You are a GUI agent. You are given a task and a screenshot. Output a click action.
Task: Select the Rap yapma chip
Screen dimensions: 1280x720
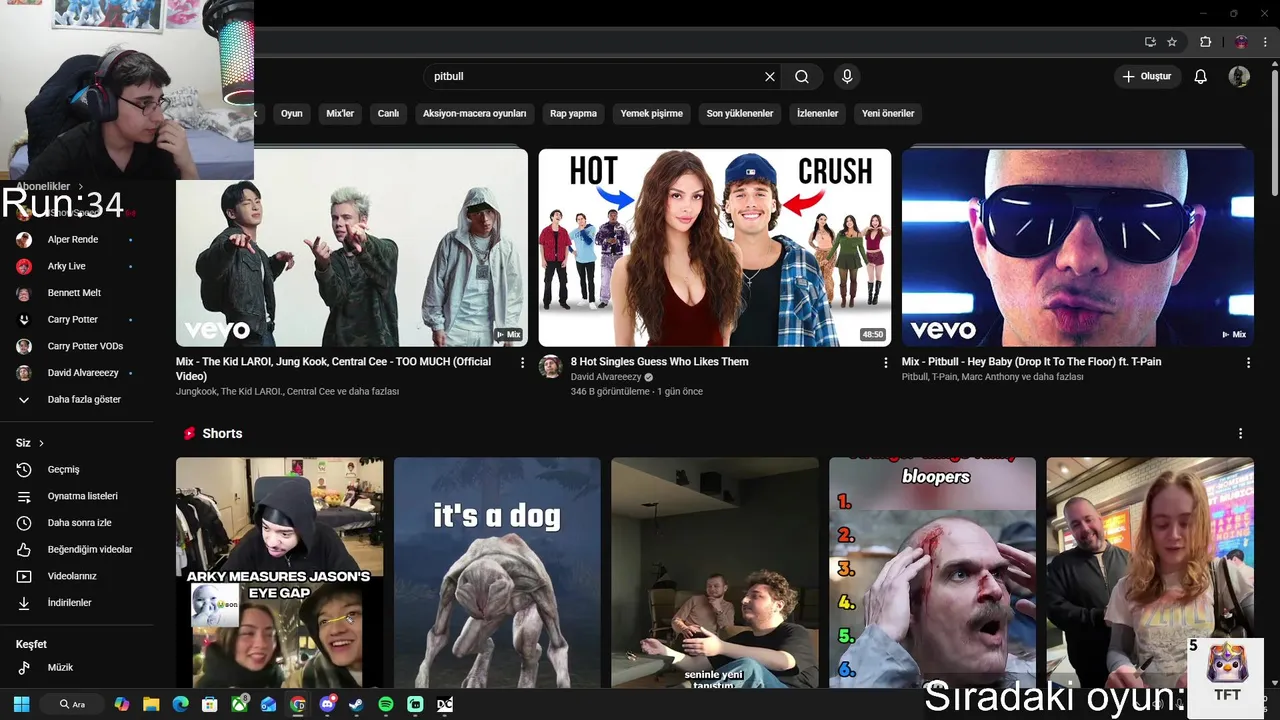(x=573, y=113)
